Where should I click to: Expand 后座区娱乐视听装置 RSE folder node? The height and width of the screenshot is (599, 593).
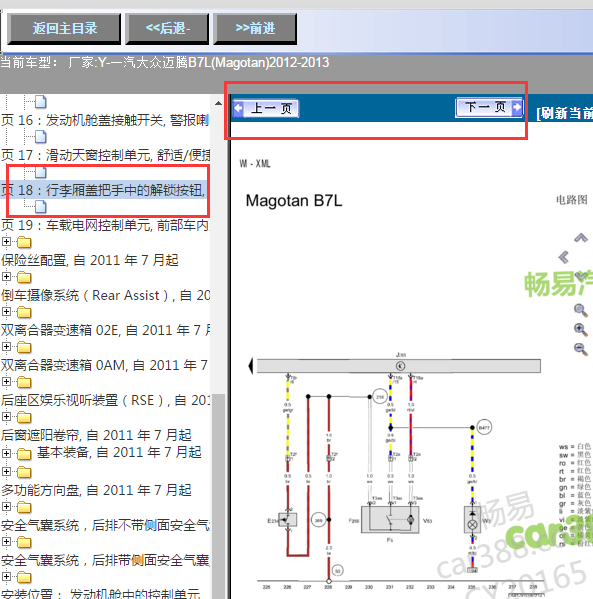tap(6, 381)
